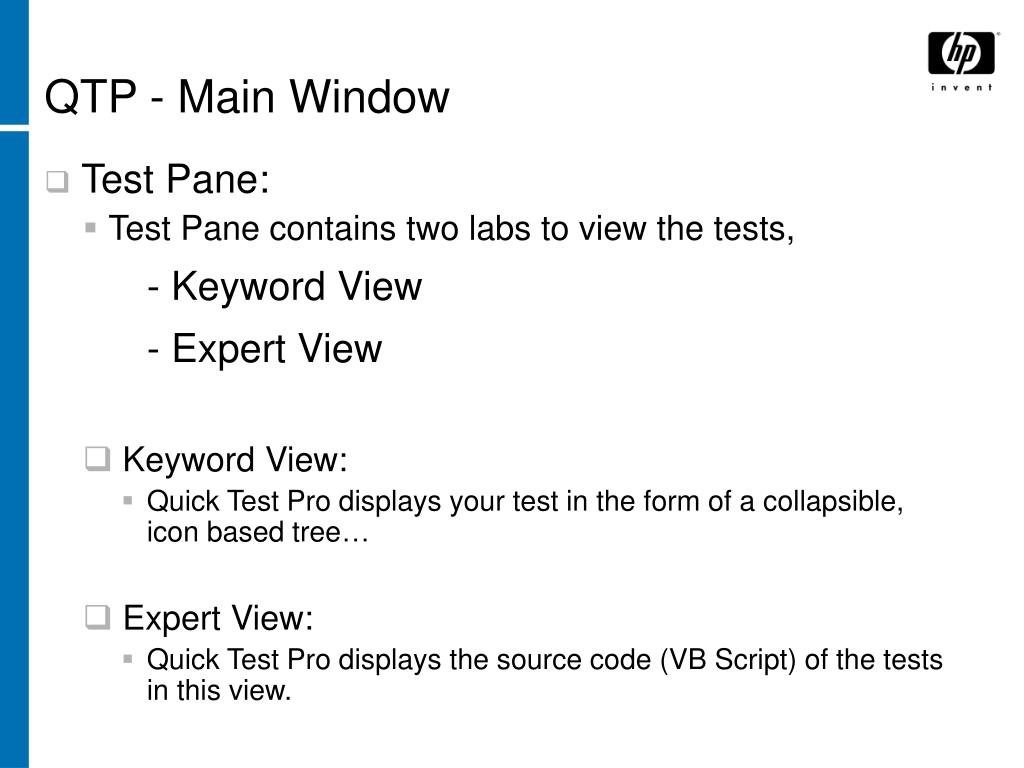Click the checkbox bullet beside Expert View heading
The width and height of the screenshot is (1024, 768).
(97, 617)
